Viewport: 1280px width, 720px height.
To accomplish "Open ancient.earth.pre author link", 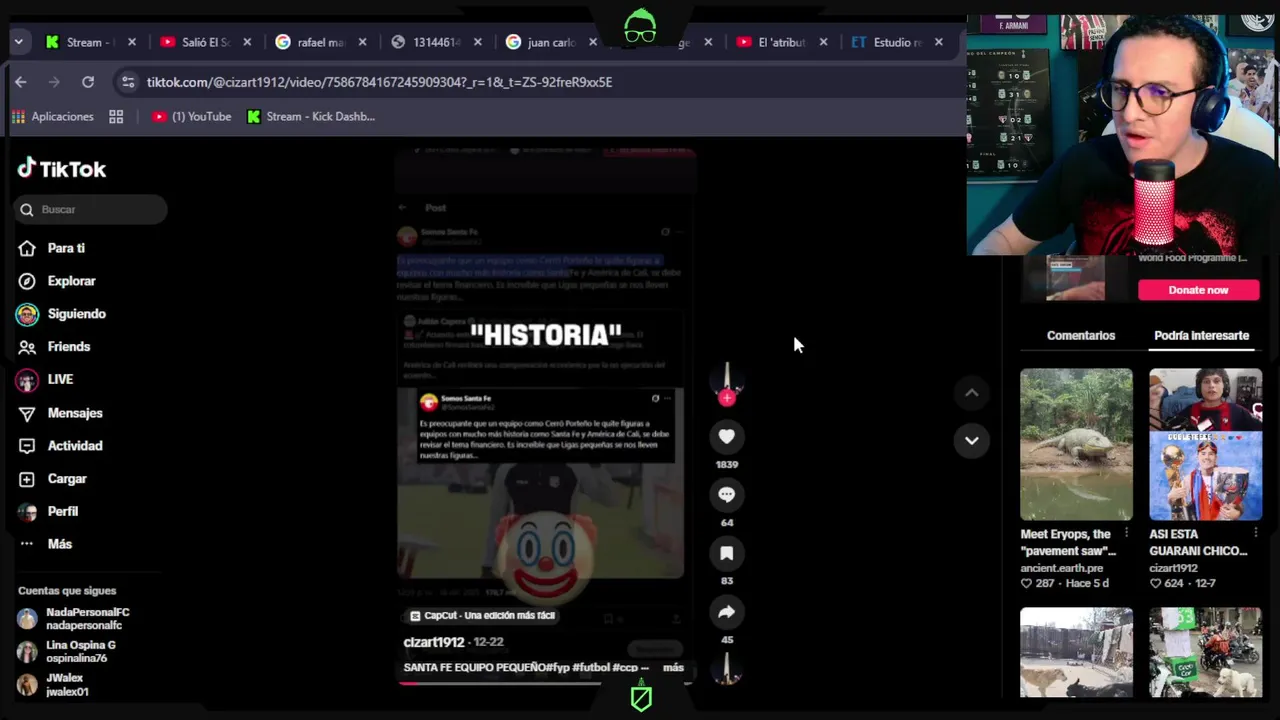I will pos(1061,568).
